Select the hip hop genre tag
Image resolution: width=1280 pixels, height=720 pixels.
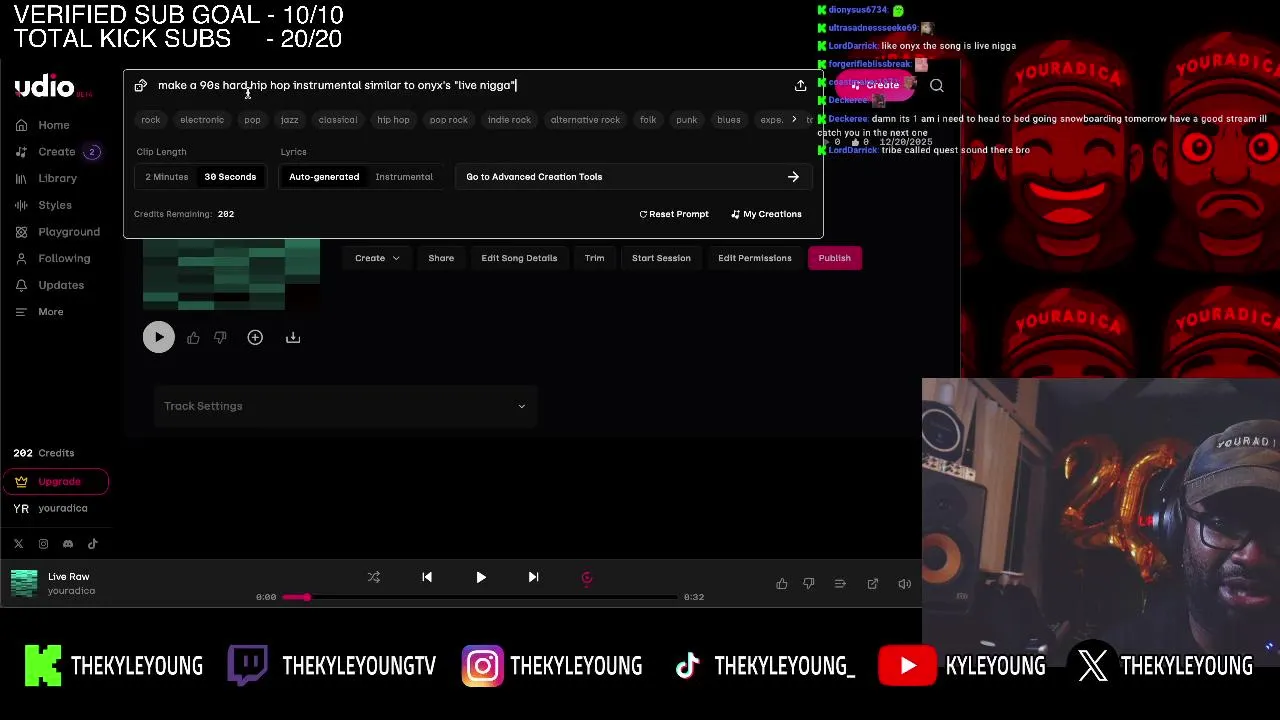click(x=393, y=120)
